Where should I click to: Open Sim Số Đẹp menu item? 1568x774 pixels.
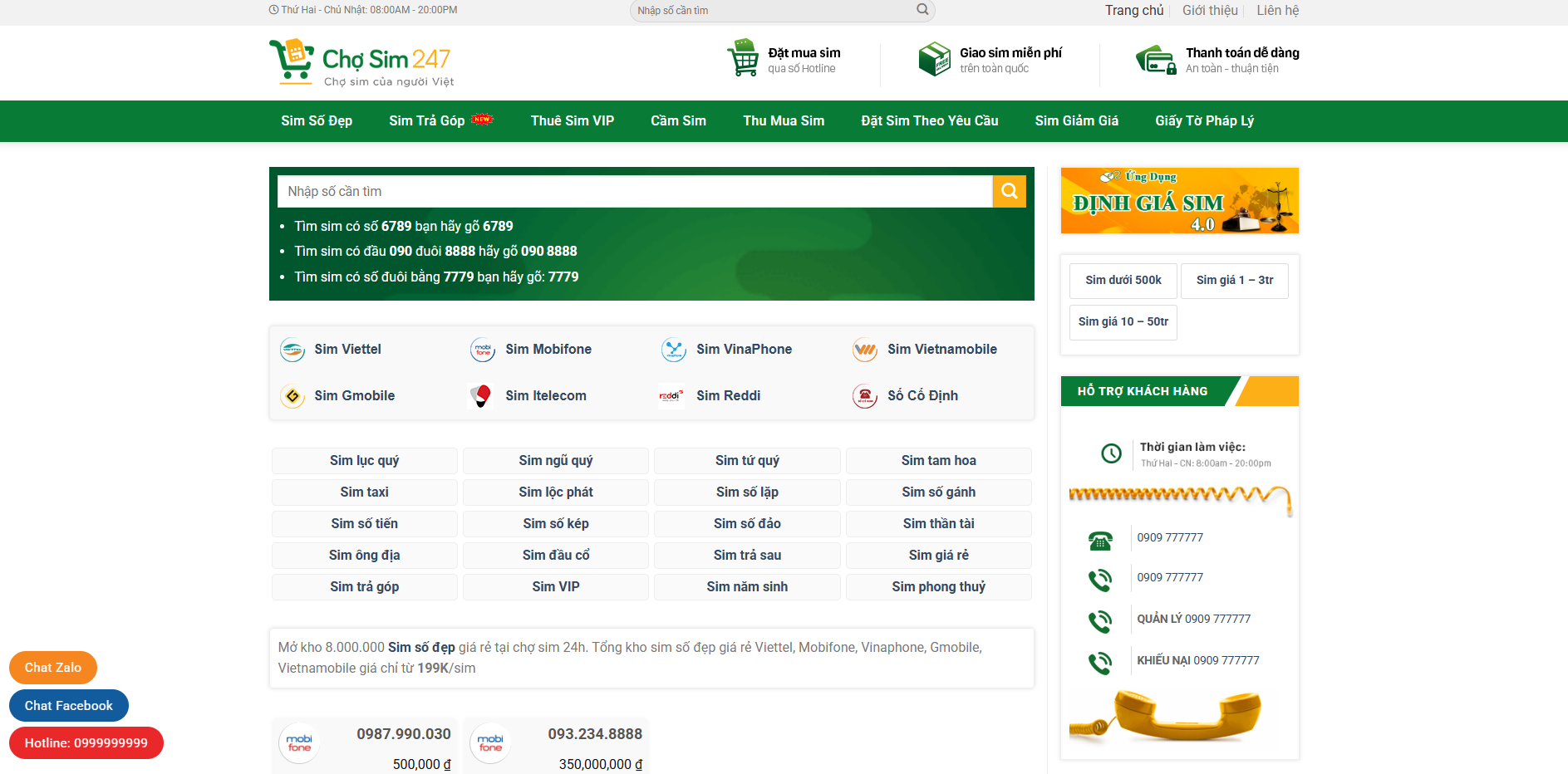(317, 121)
